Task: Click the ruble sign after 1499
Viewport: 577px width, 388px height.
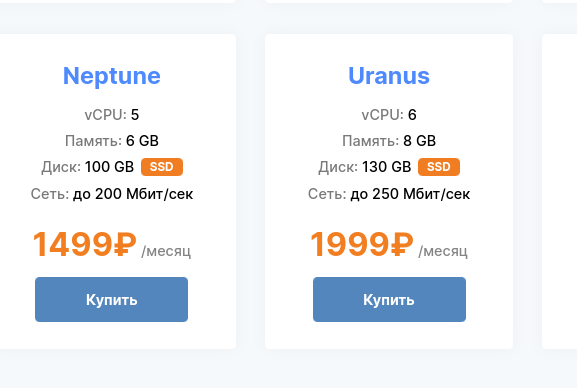Action: pyautogui.click(x=125, y=244)
